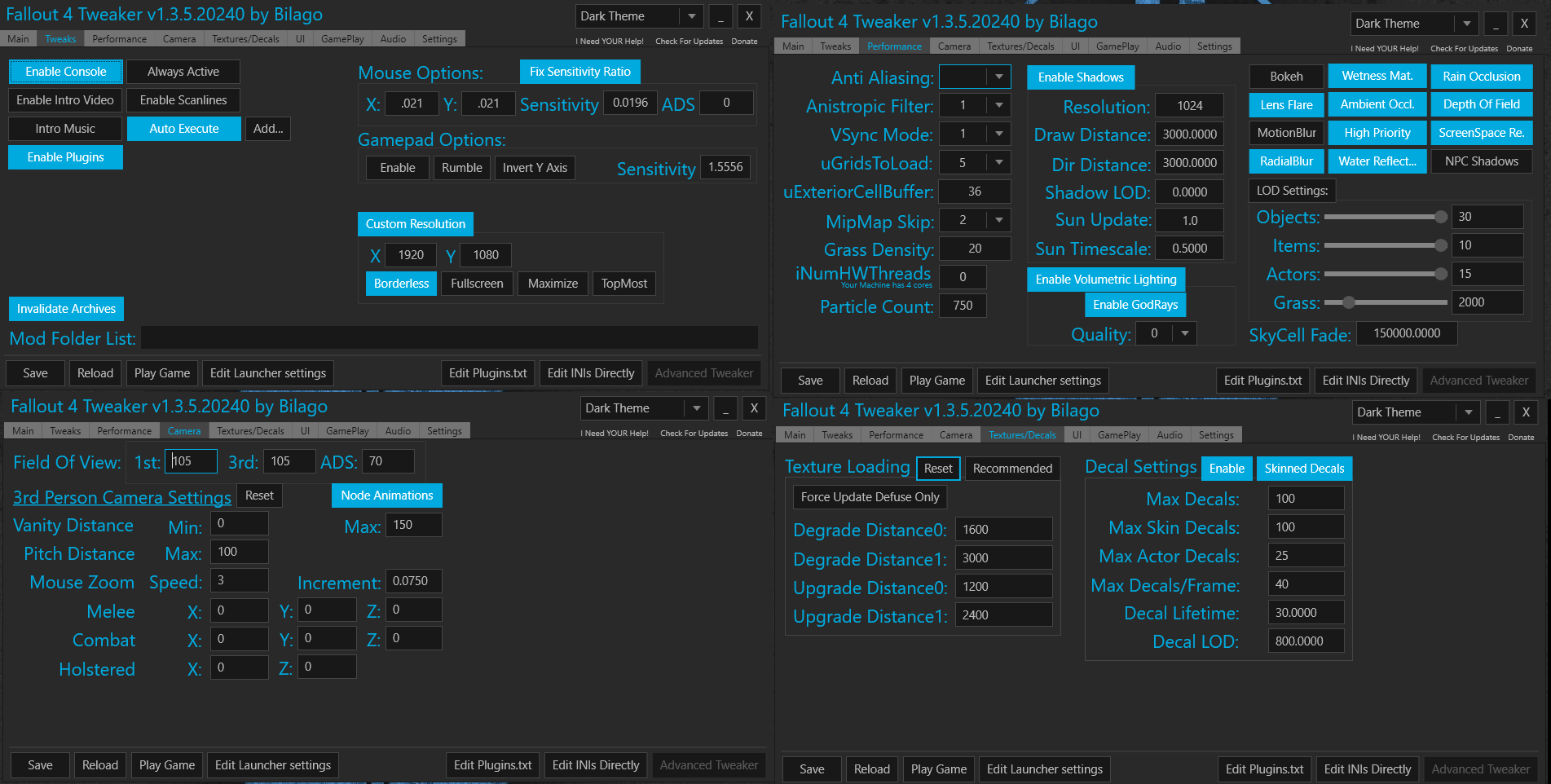Toggle Enable Volumetric Lighting
Viewport: 1551px width, 784px height.
(x=1106, y=280)
